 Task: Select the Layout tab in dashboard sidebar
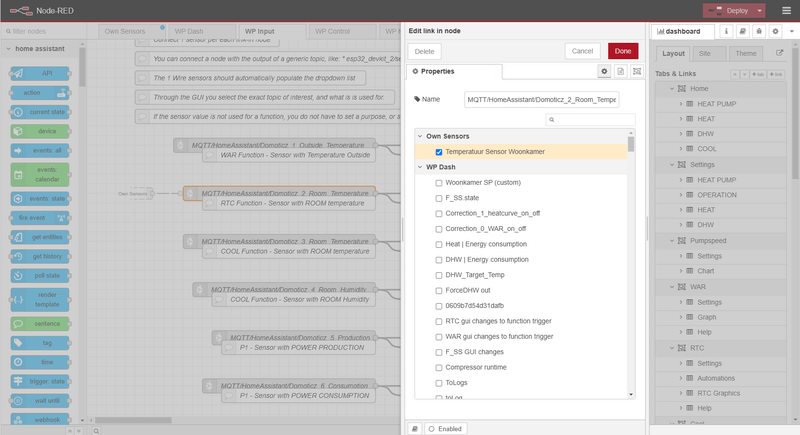(673, 54)
